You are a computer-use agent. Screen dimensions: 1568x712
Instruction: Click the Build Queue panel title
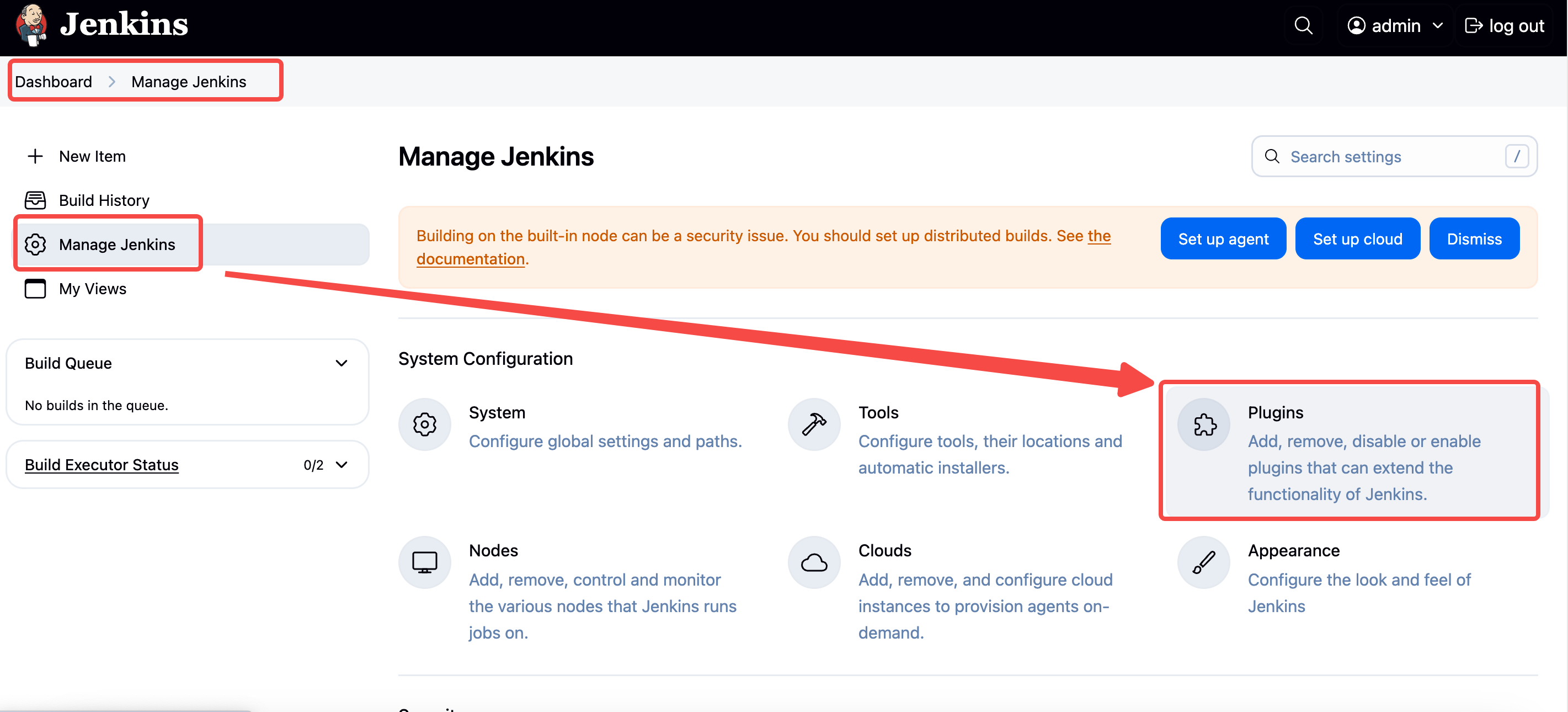68,364
